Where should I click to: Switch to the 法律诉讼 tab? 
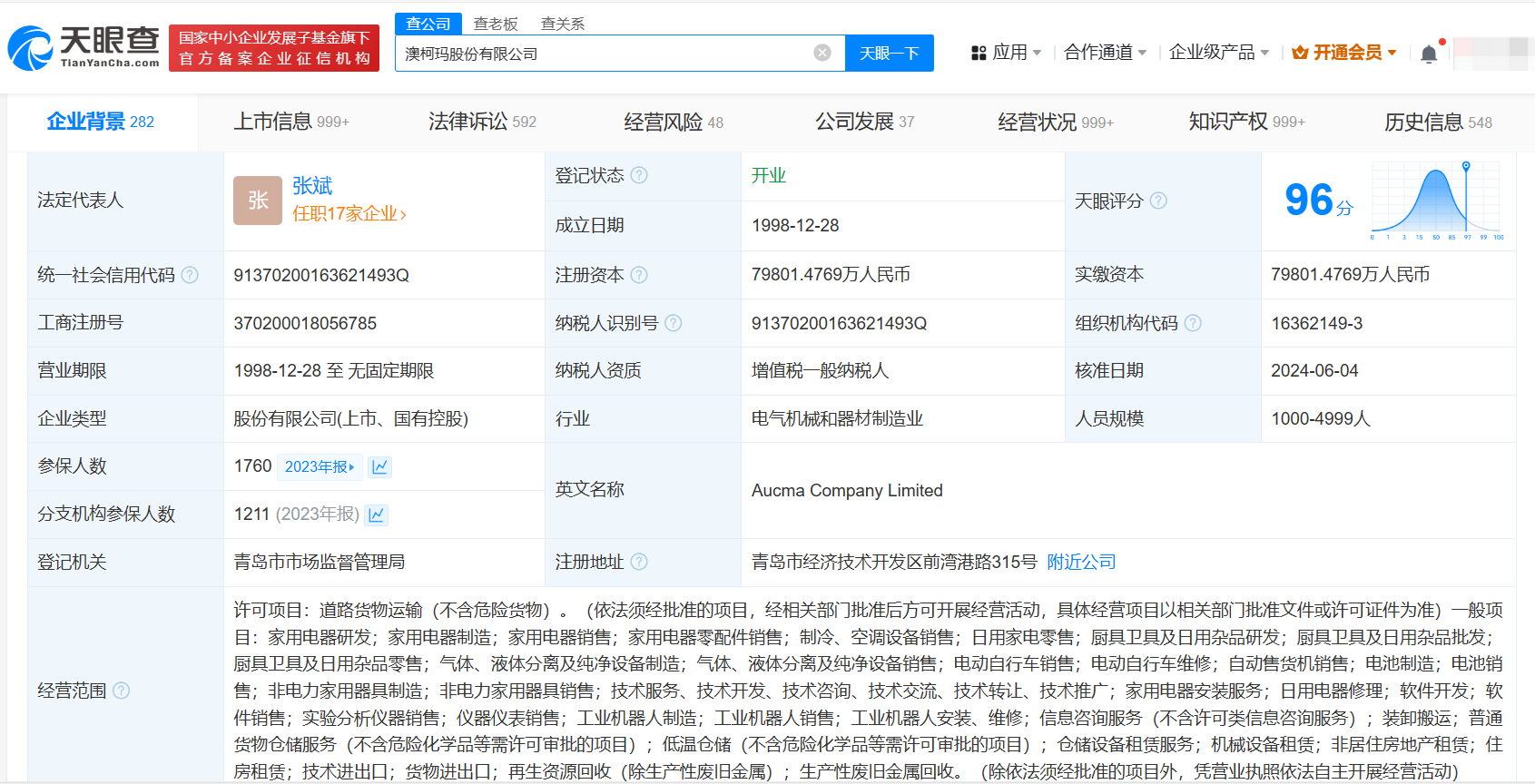482,122
